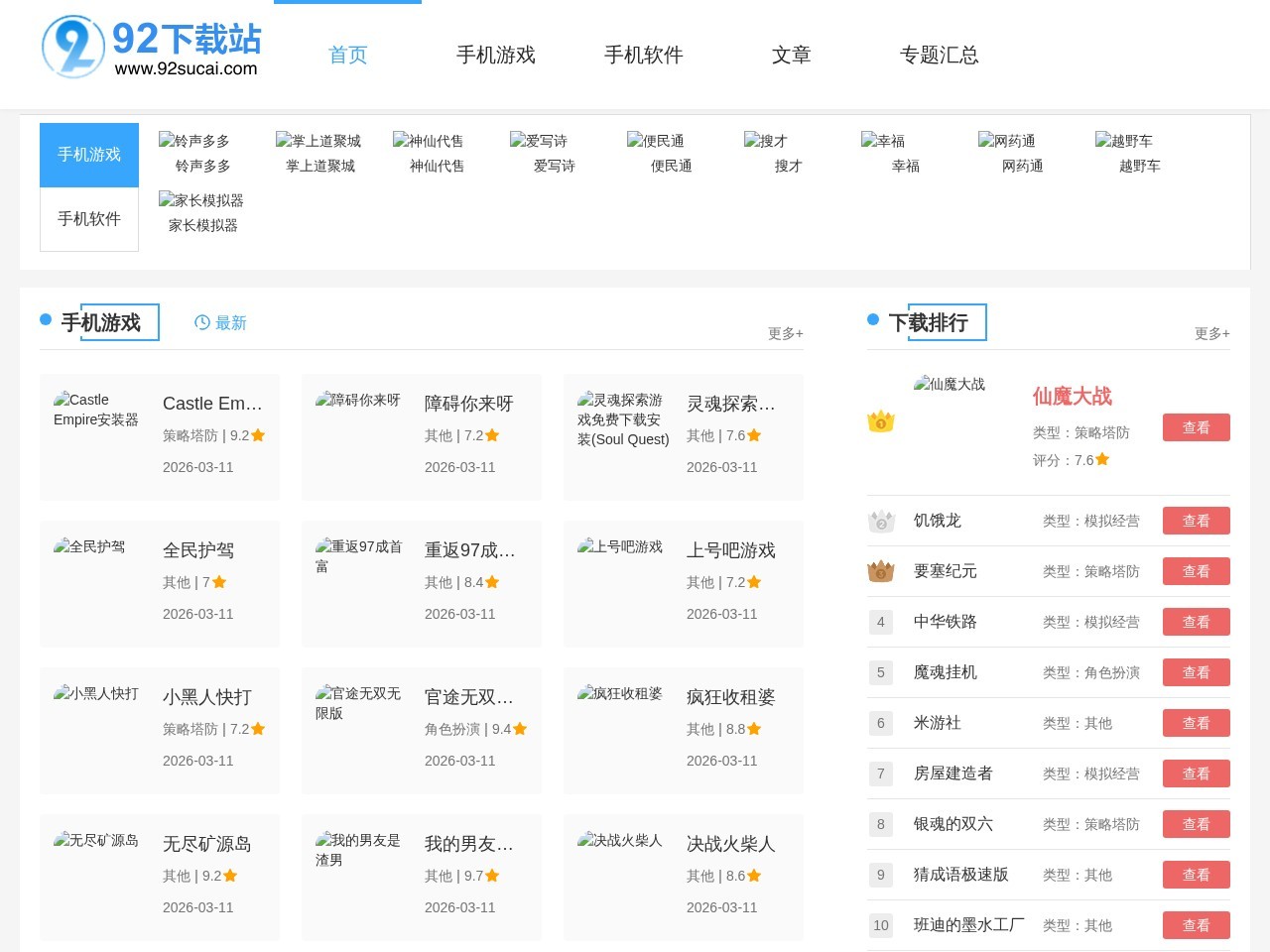The image size is (1270, 952).
Task: Open the 文章 menu item
Action: (791, 56)
